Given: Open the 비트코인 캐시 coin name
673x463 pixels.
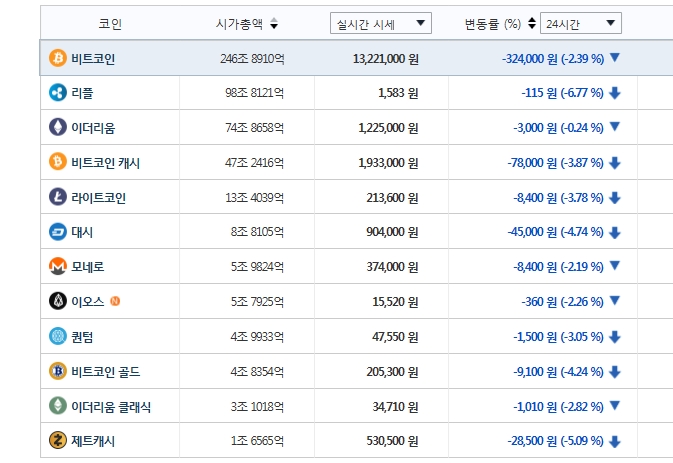Looking at the screenshot, I should [x=106, y=163].
